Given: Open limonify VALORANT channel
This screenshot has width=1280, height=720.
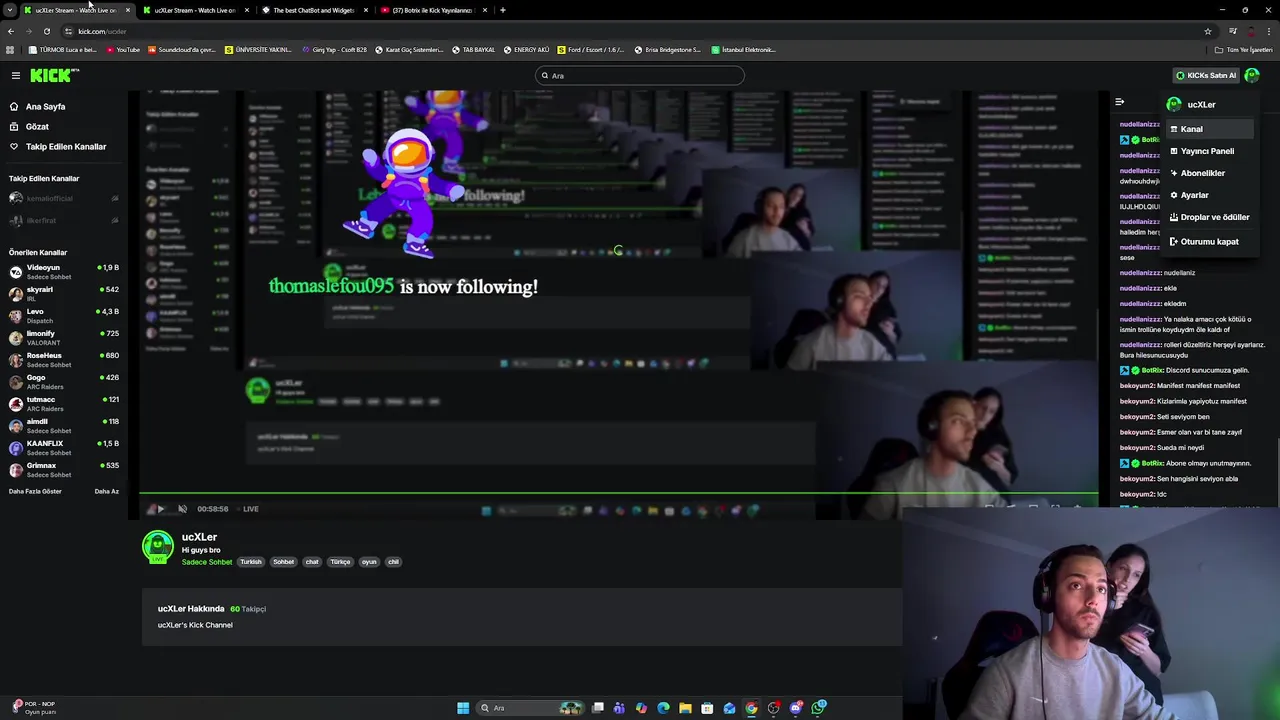Looking at the screenshot, I should coord(63,337).
